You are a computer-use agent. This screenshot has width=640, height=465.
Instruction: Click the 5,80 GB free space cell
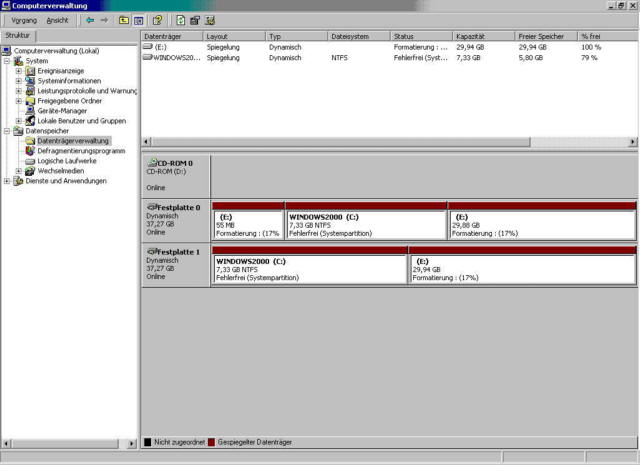tap(531, 58)
